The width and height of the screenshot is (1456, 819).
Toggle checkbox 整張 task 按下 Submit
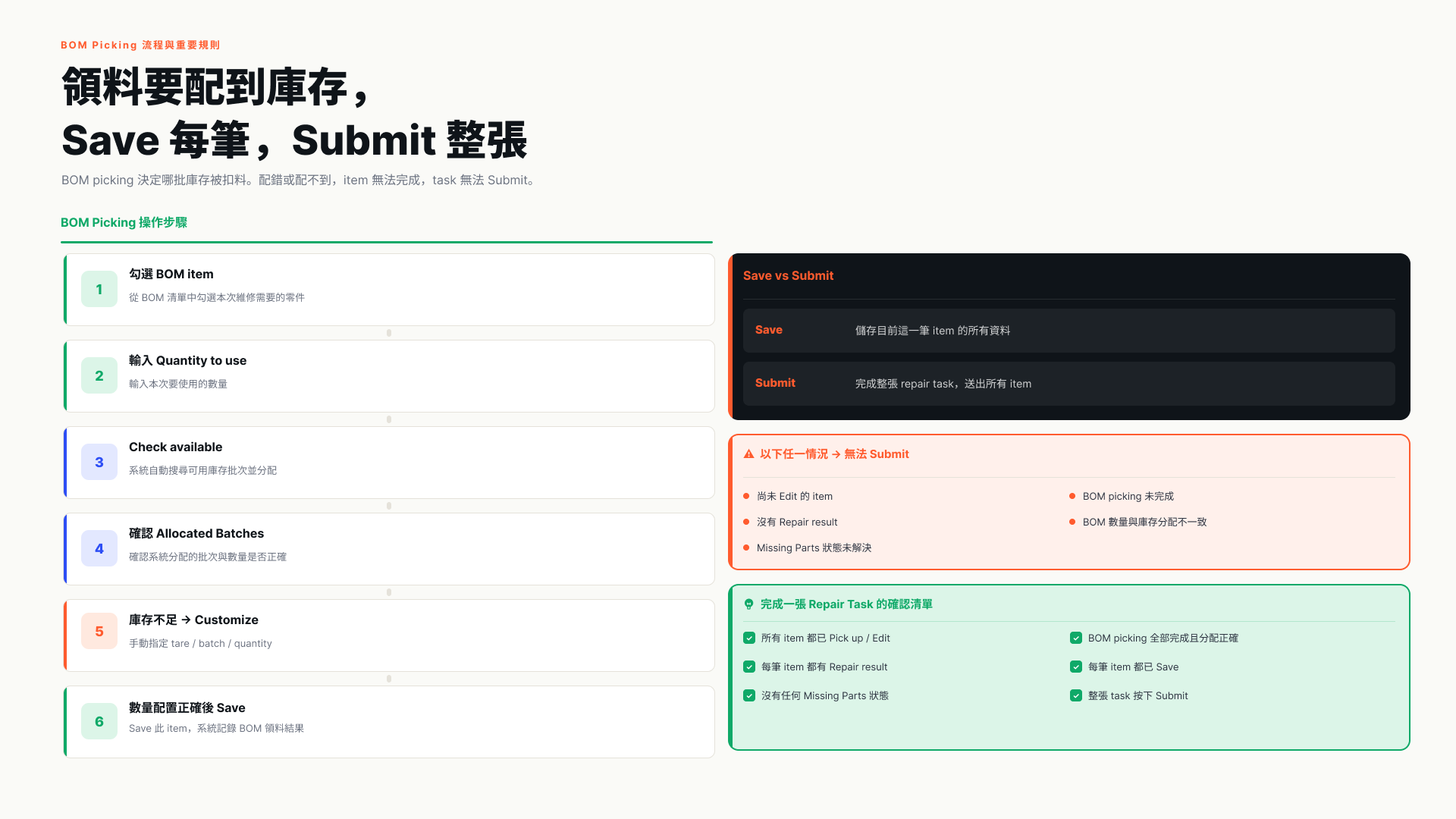tap(1076, 695)
